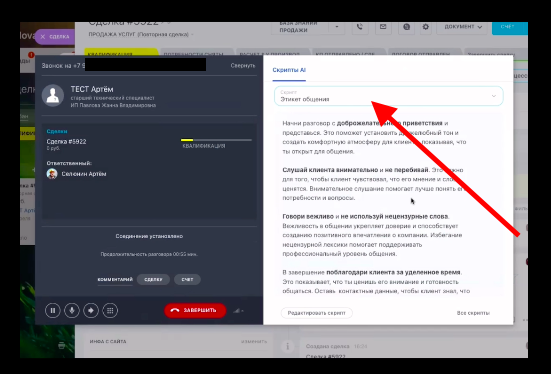This screenshot has width=551, height=374.
Task: Click the База знаний продажи button
Action: pos(300,27)
